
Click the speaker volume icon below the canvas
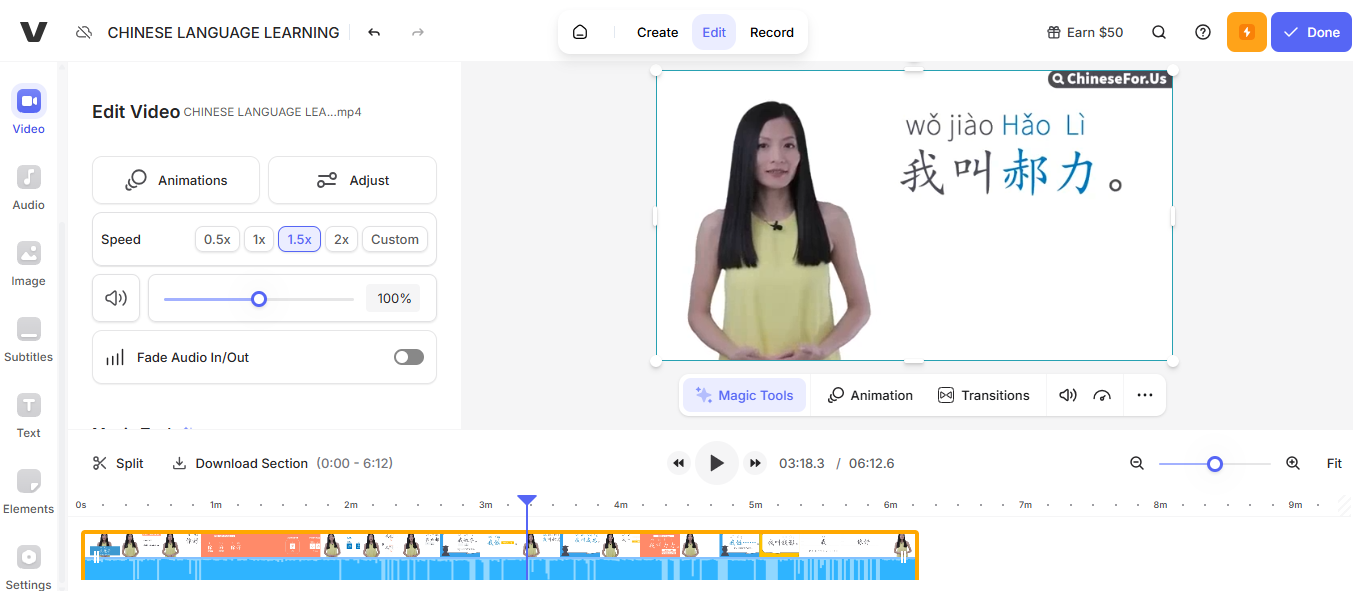[x=1067, y=395]
